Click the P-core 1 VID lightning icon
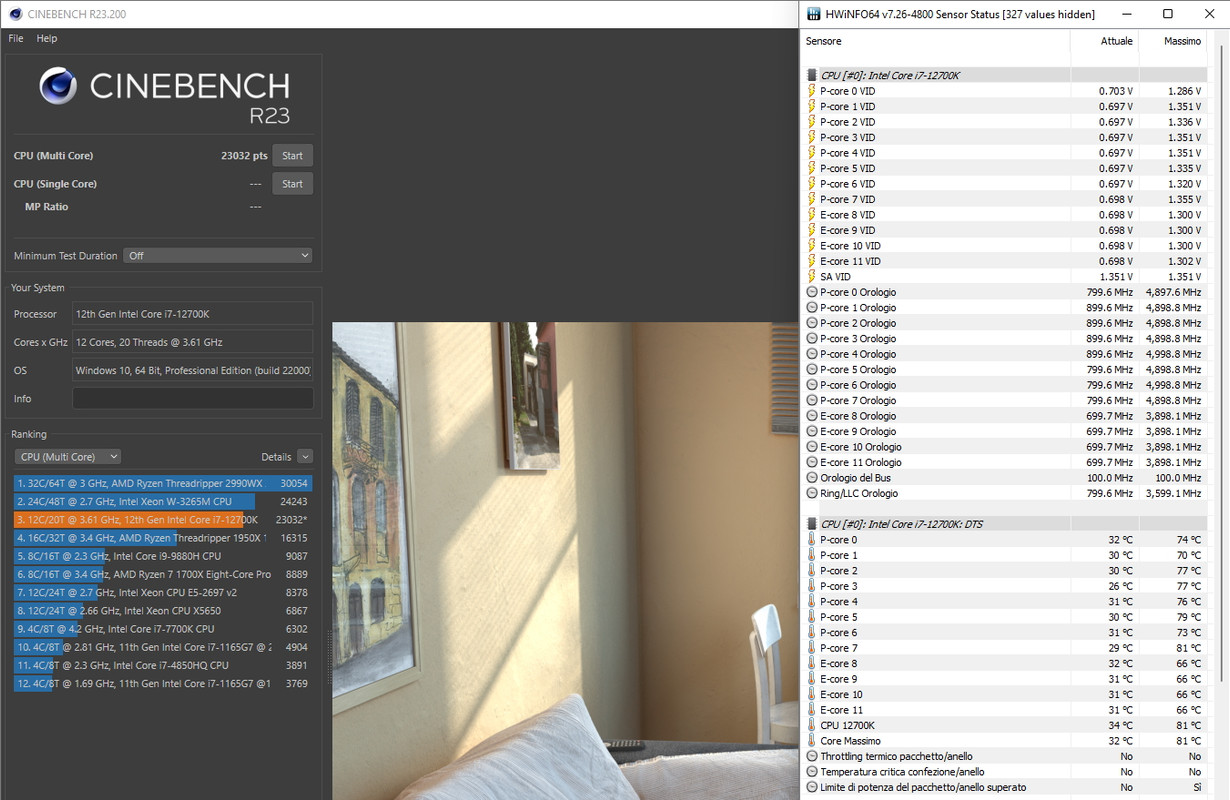The height and width of the screenshot is (800, 1230). pyautogui.click(x=811, y=106)
